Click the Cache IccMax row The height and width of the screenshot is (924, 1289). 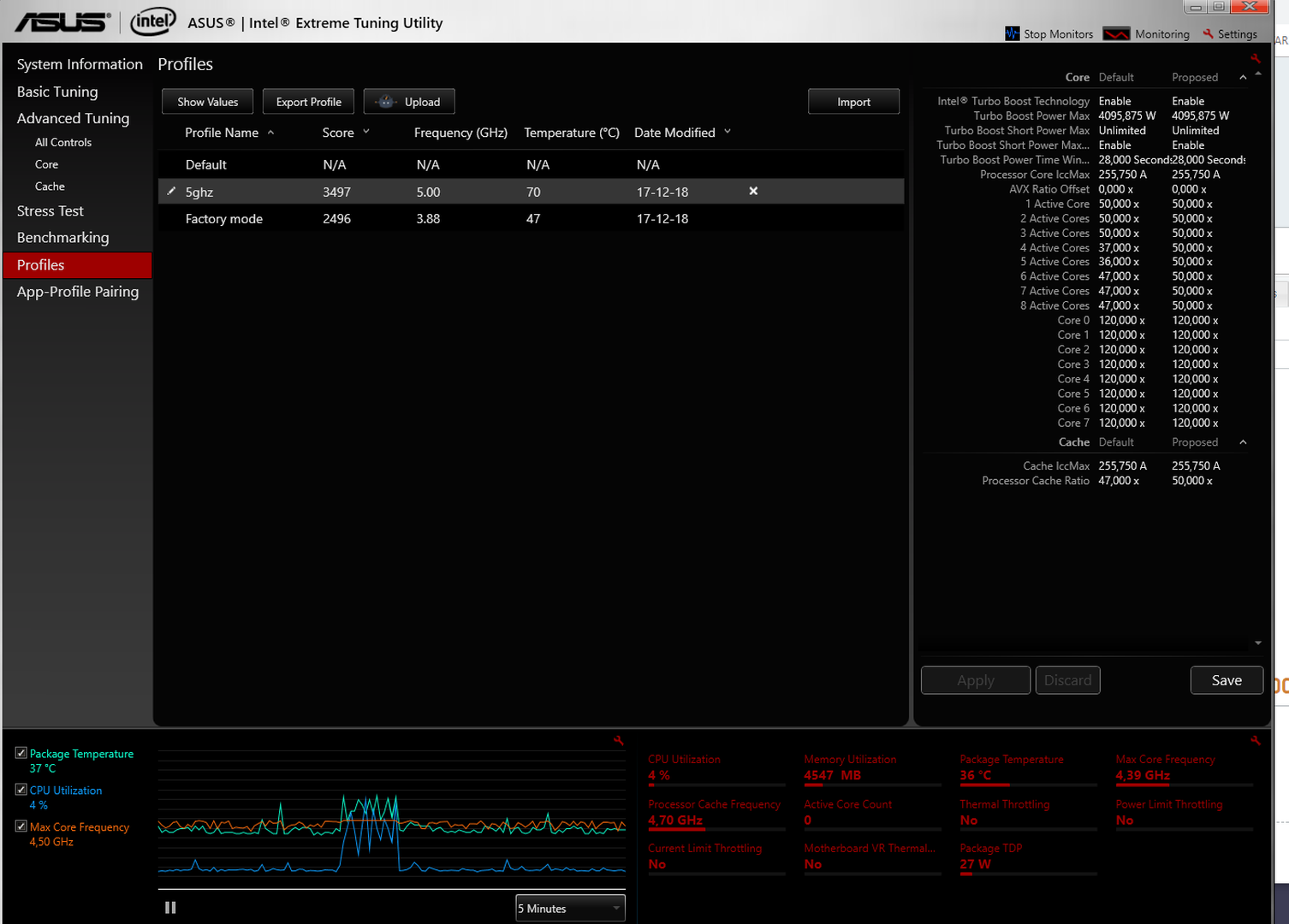click(x=1084, y=466)
